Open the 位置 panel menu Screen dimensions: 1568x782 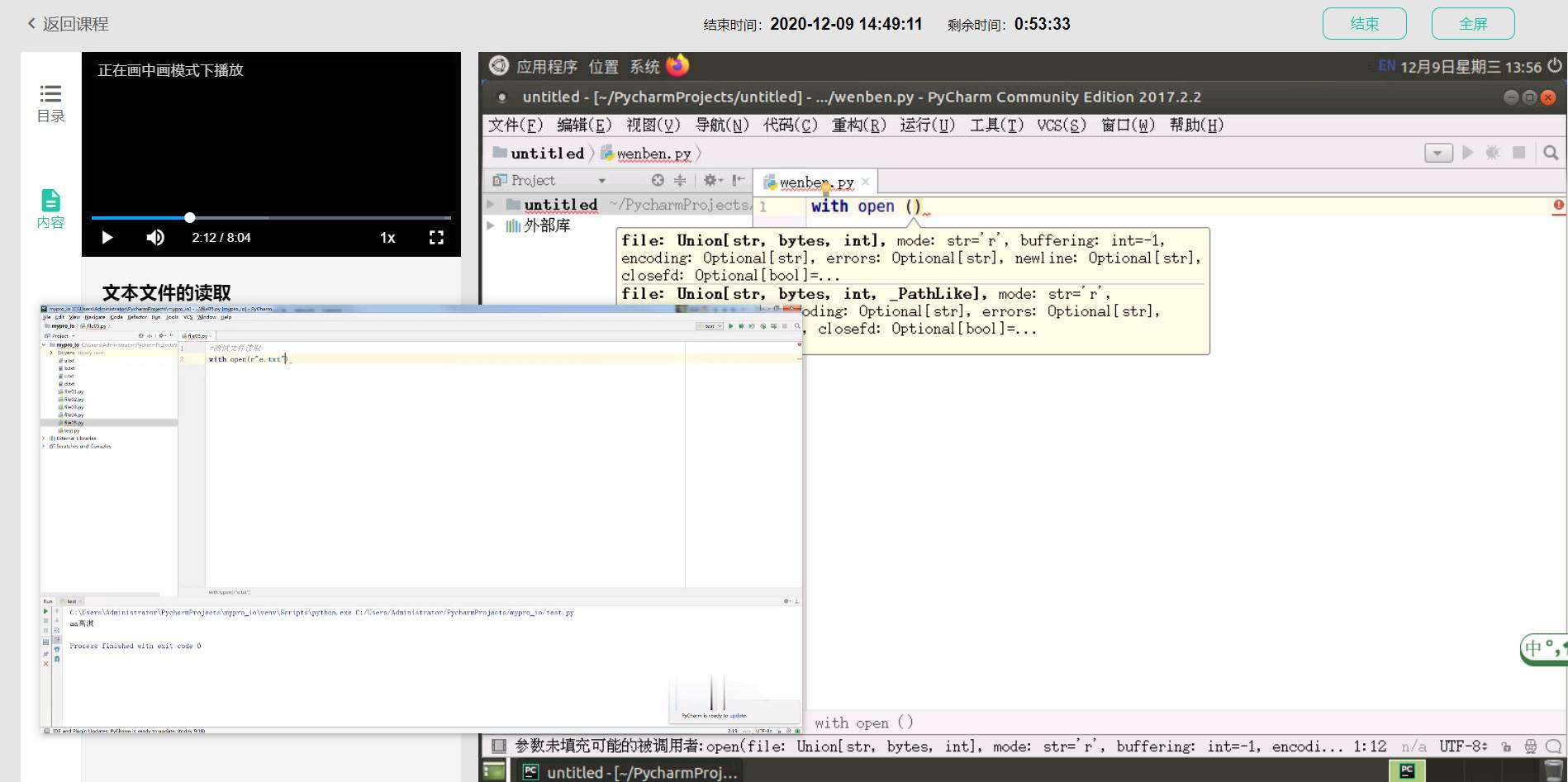pos(603,67)
